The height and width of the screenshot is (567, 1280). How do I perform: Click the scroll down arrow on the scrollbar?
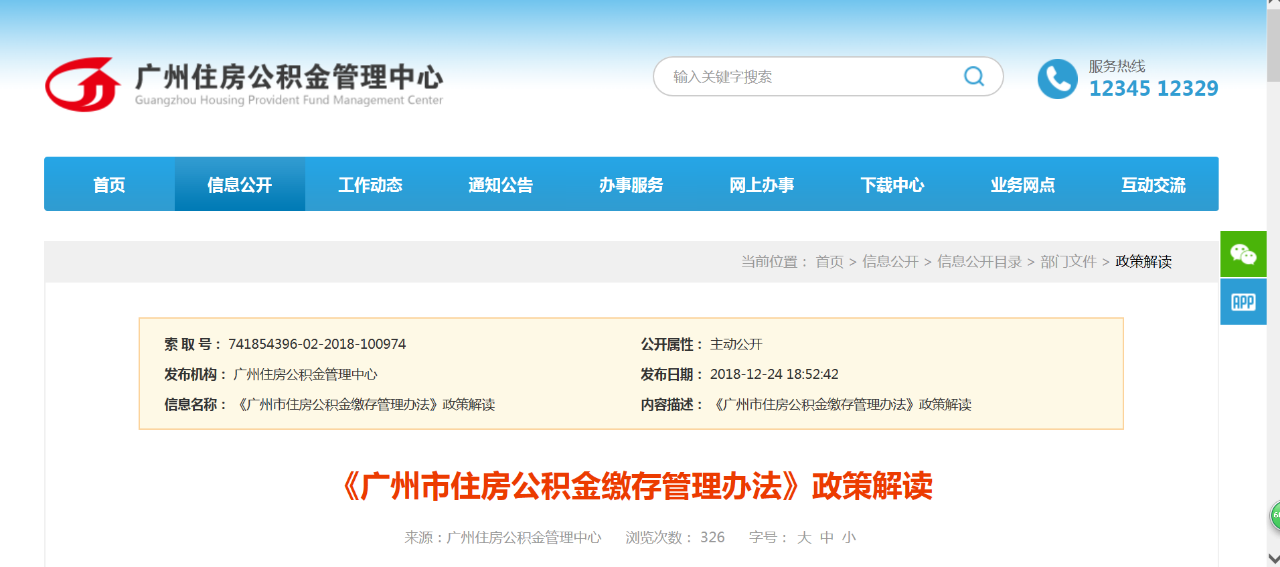pyautogui.click(x=1272, y=558)
